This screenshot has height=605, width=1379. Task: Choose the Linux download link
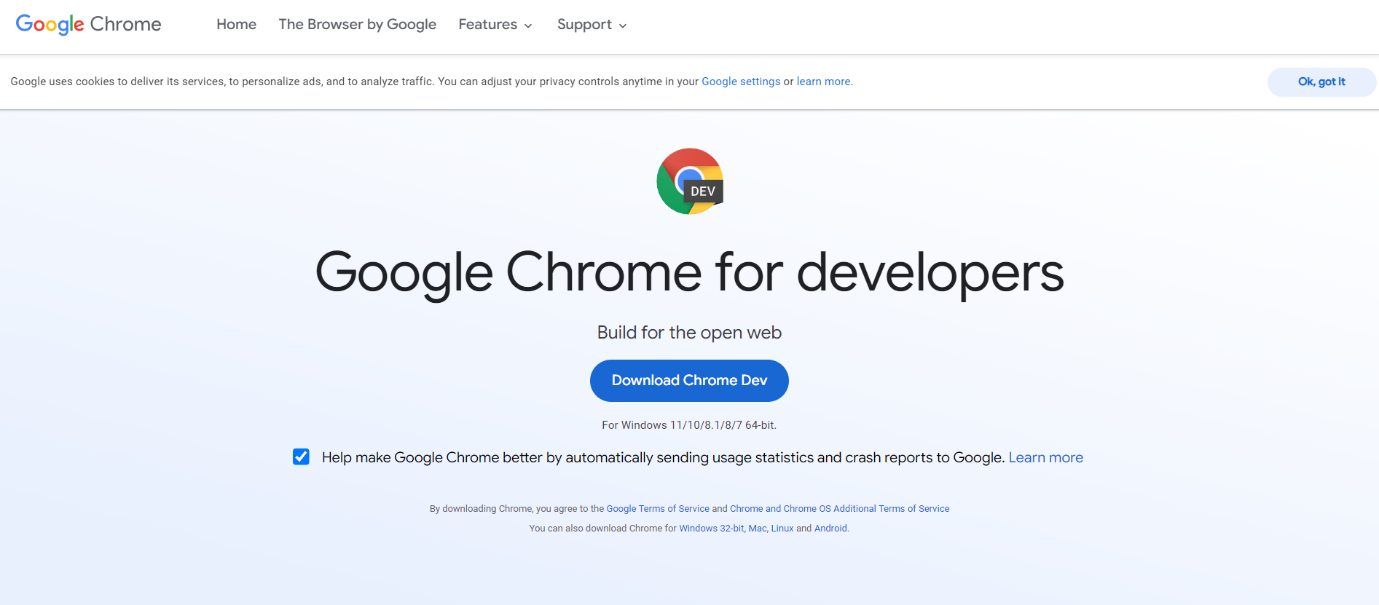pos(782,528)
